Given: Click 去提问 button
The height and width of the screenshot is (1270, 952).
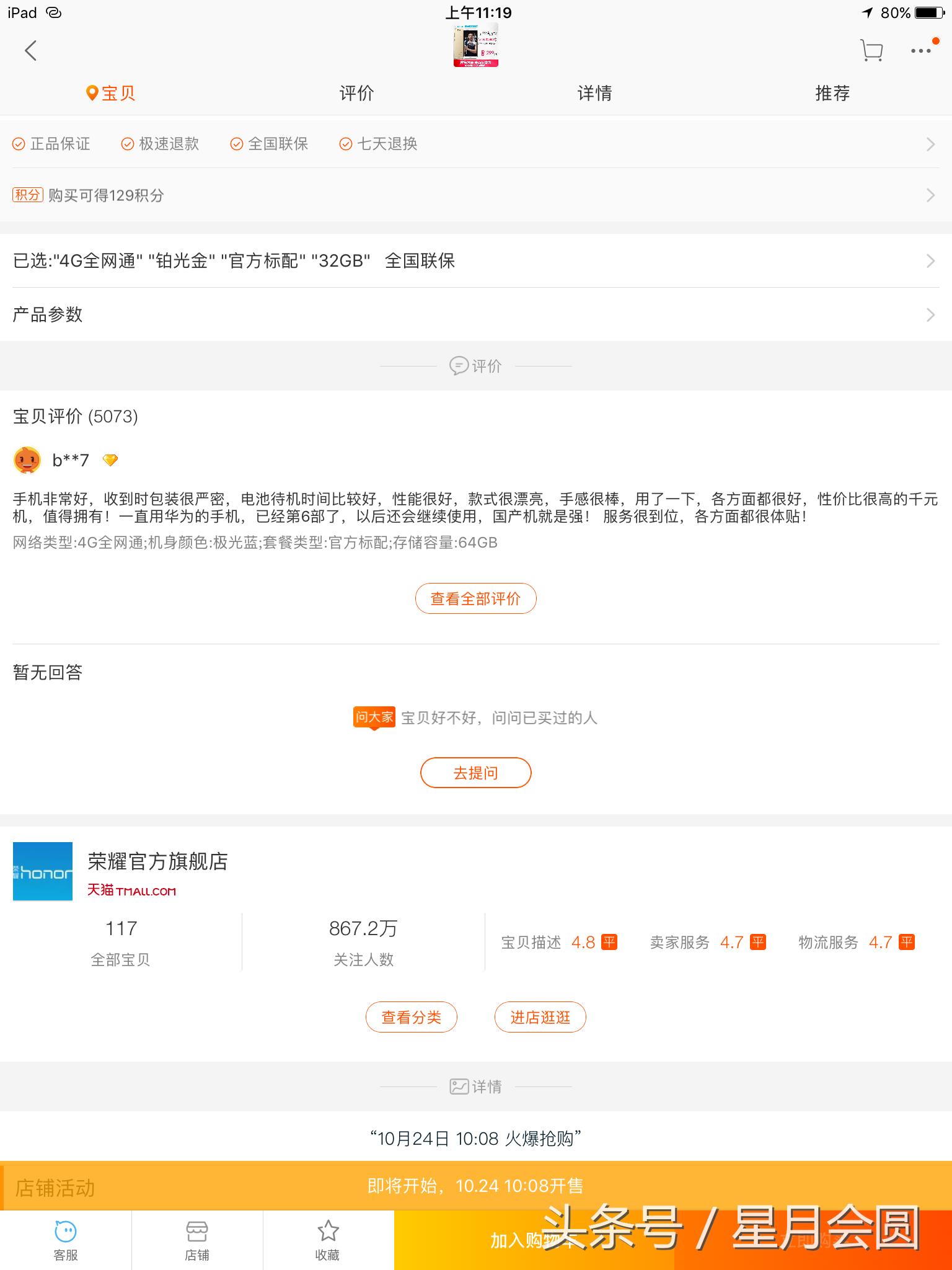Looking at the screenshot, I should coord(476,773).
